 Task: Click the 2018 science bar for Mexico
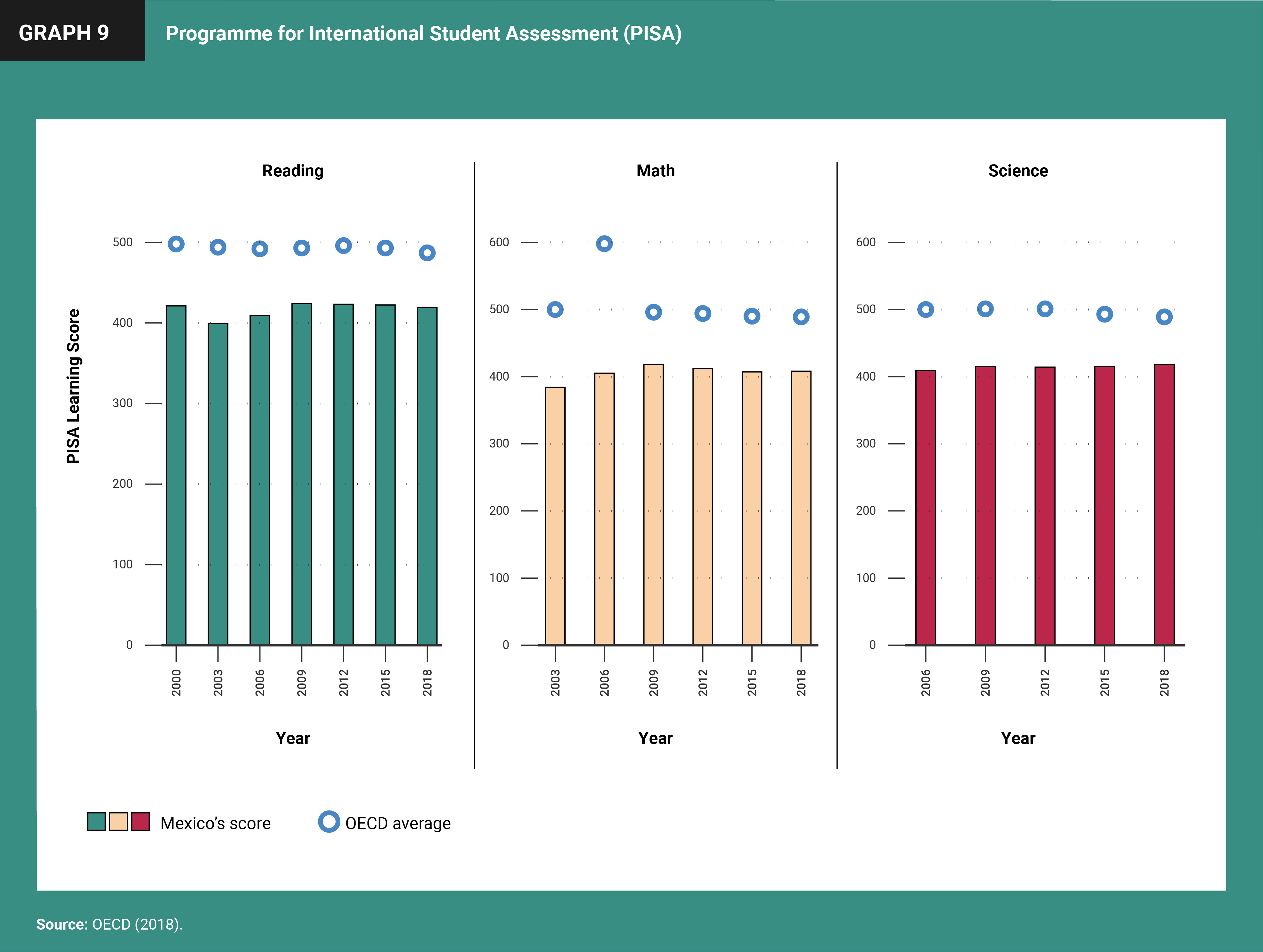pyautogui.click(x=1164, y=504)
